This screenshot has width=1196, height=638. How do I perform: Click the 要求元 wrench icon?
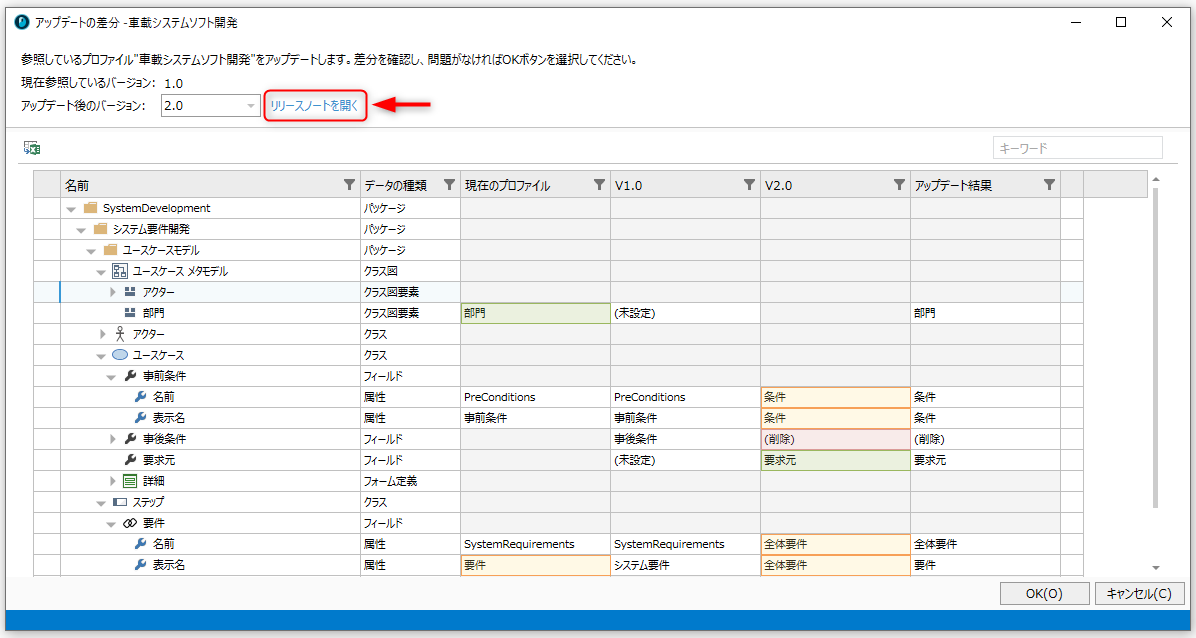tap(130, 460)
